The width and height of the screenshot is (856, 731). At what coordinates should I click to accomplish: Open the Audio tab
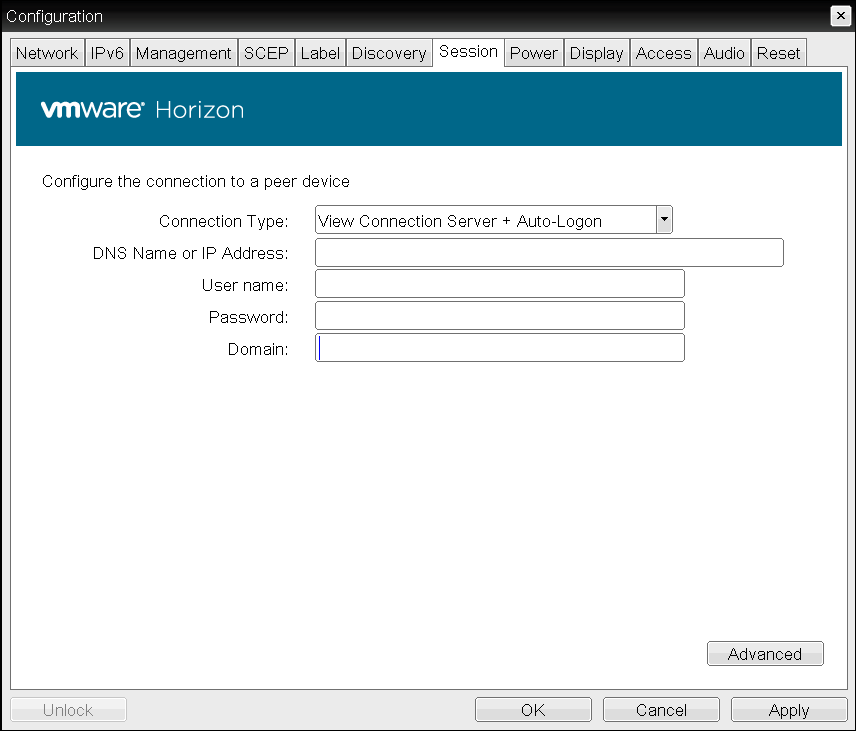tap(724, 53)
